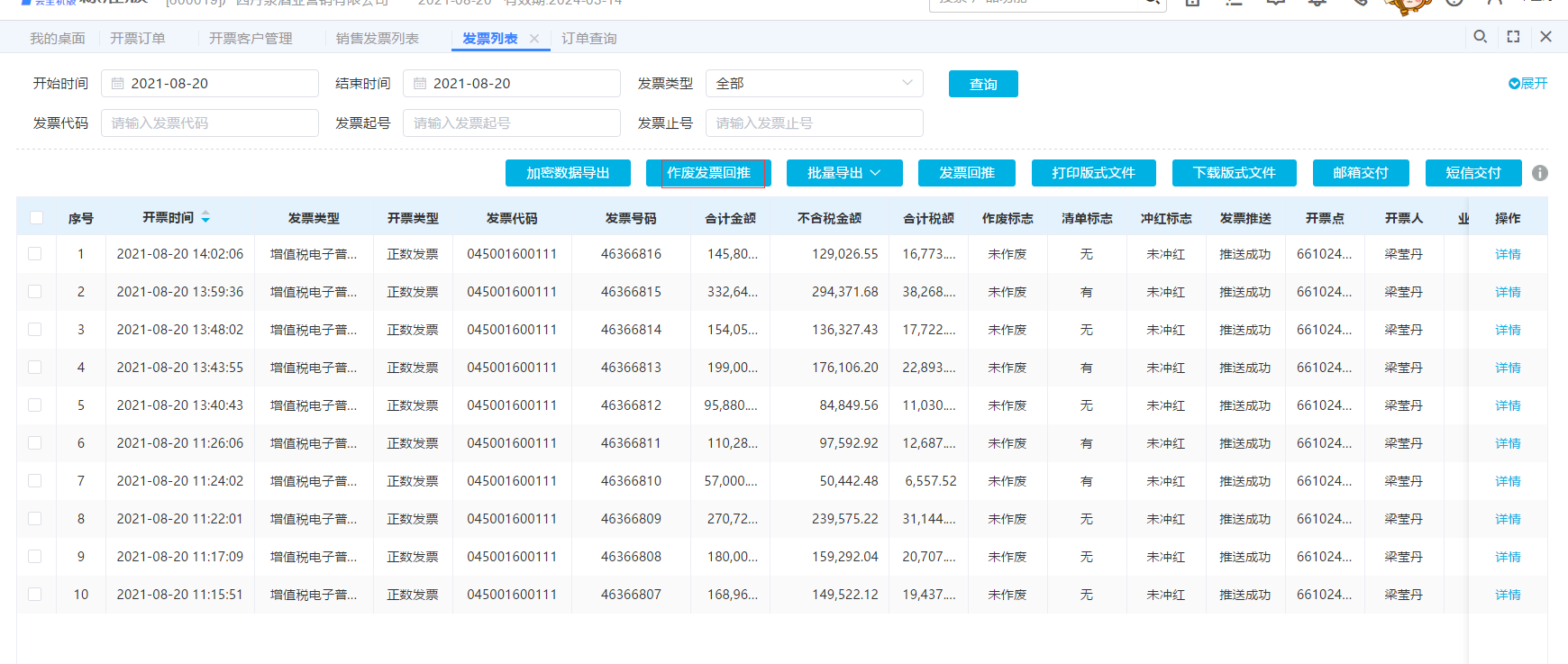Switch to the 开票订单 tab
Image resolution: width=1568 pixels, height=664 pixels.
[x=138, y=39]
